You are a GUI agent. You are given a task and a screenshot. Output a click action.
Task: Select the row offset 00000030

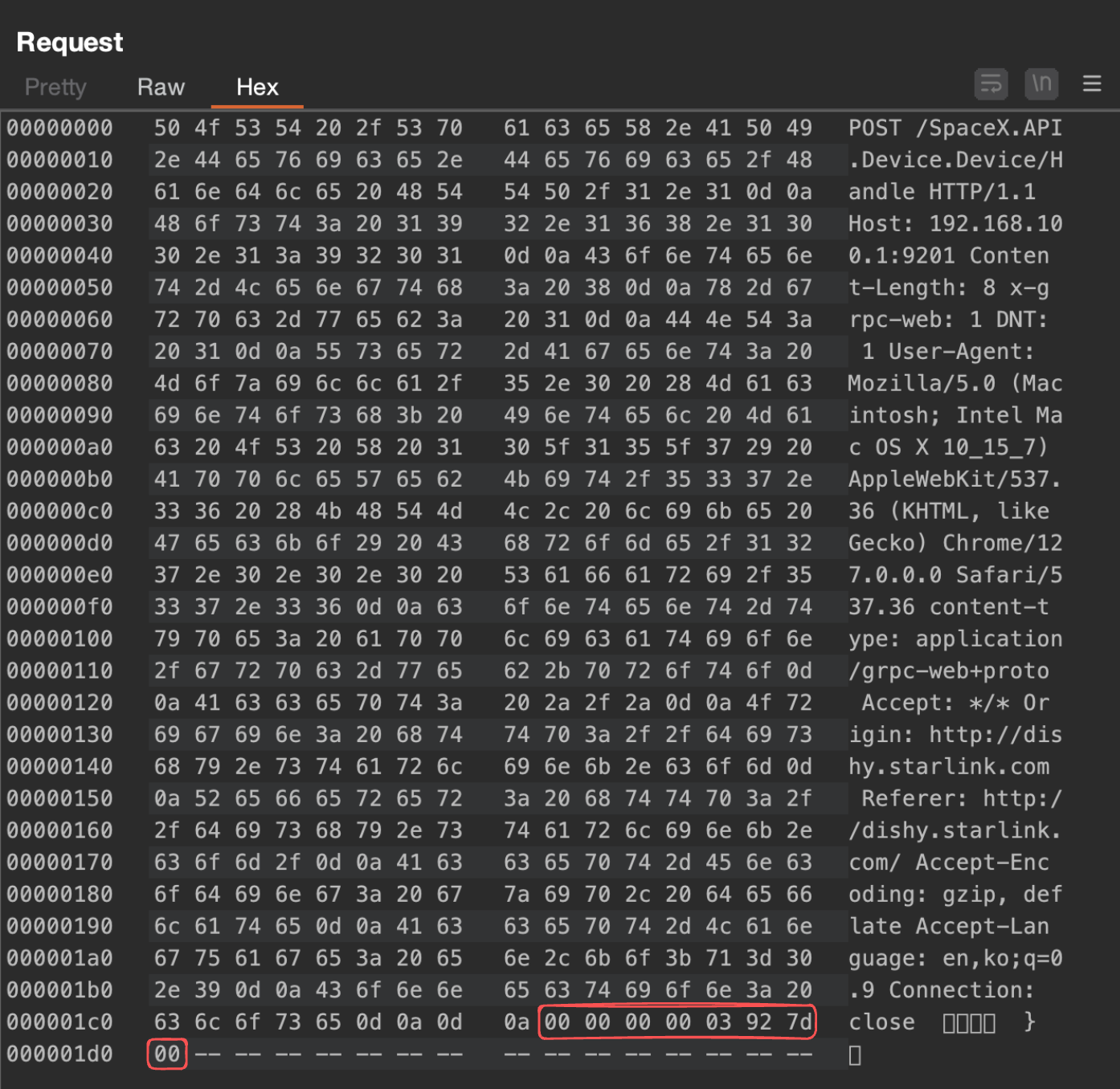(60, 224)
